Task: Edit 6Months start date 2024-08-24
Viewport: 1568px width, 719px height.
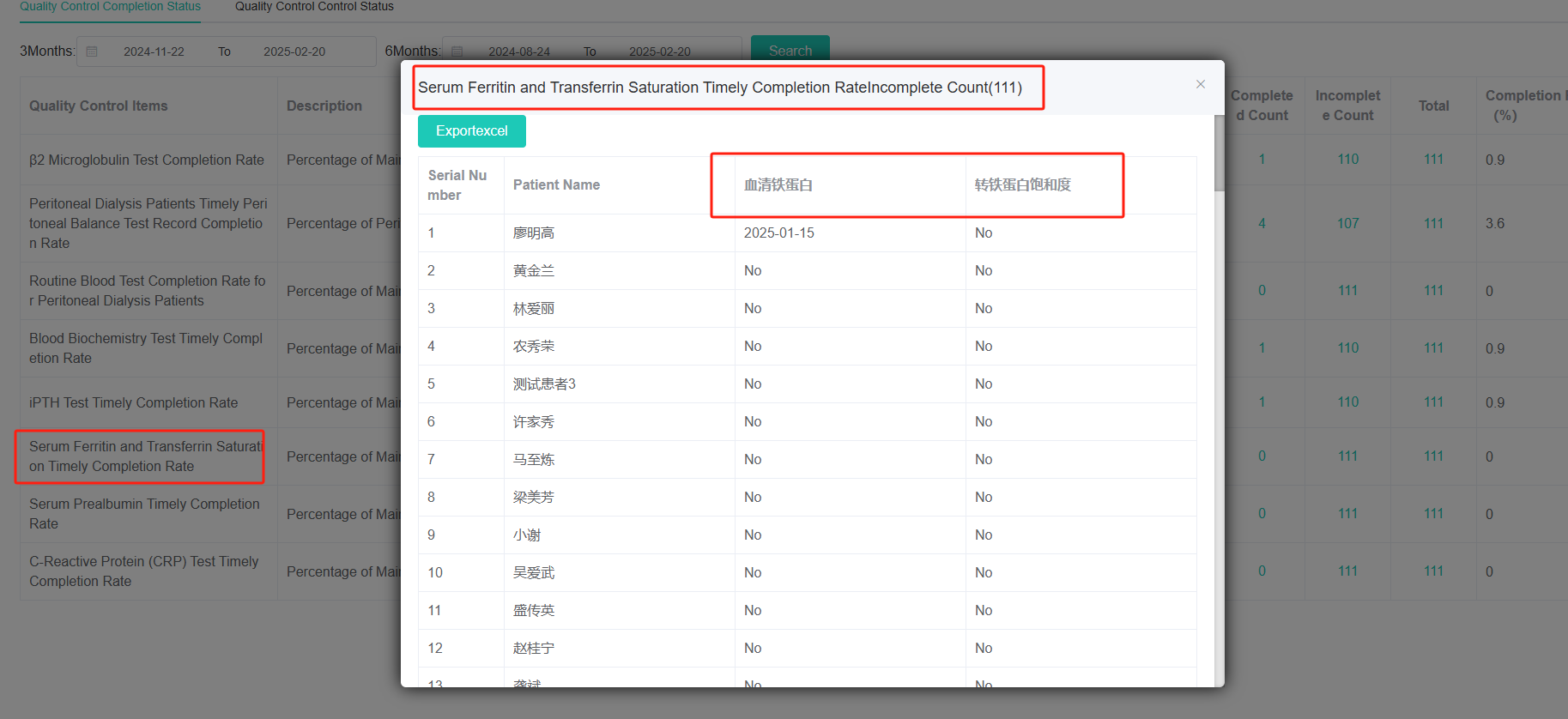Action: point(519,51)
